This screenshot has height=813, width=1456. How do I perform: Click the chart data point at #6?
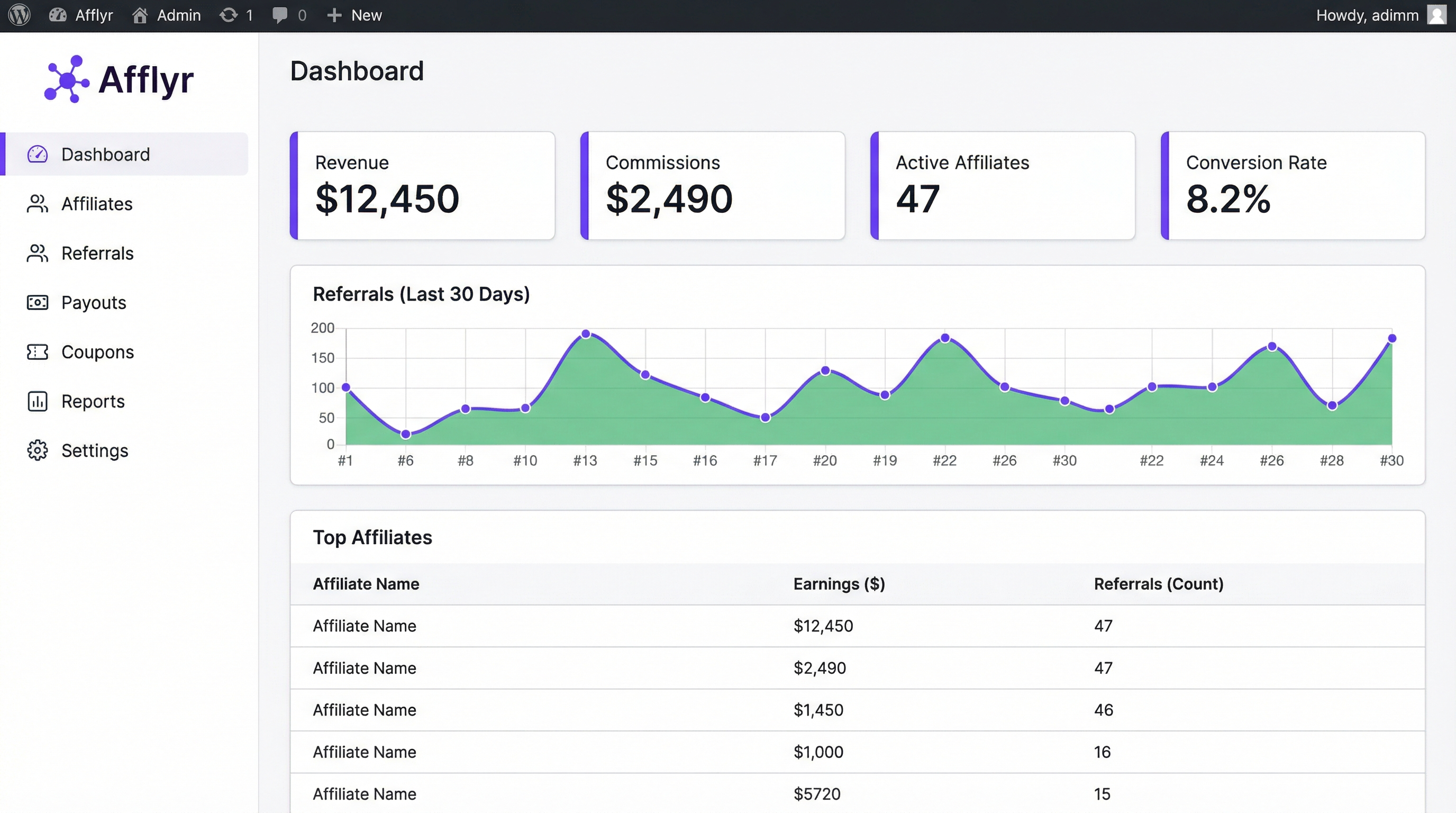coord(405,434)
